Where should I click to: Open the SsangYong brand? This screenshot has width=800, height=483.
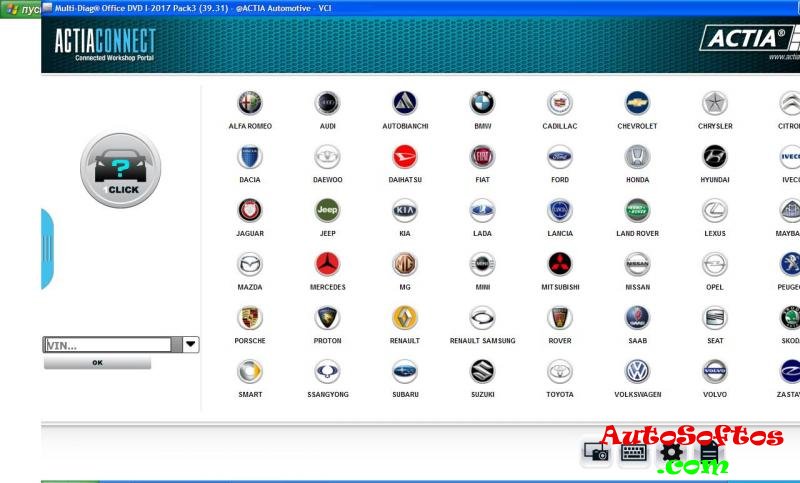pyautogui.click(x=327, y=372)
